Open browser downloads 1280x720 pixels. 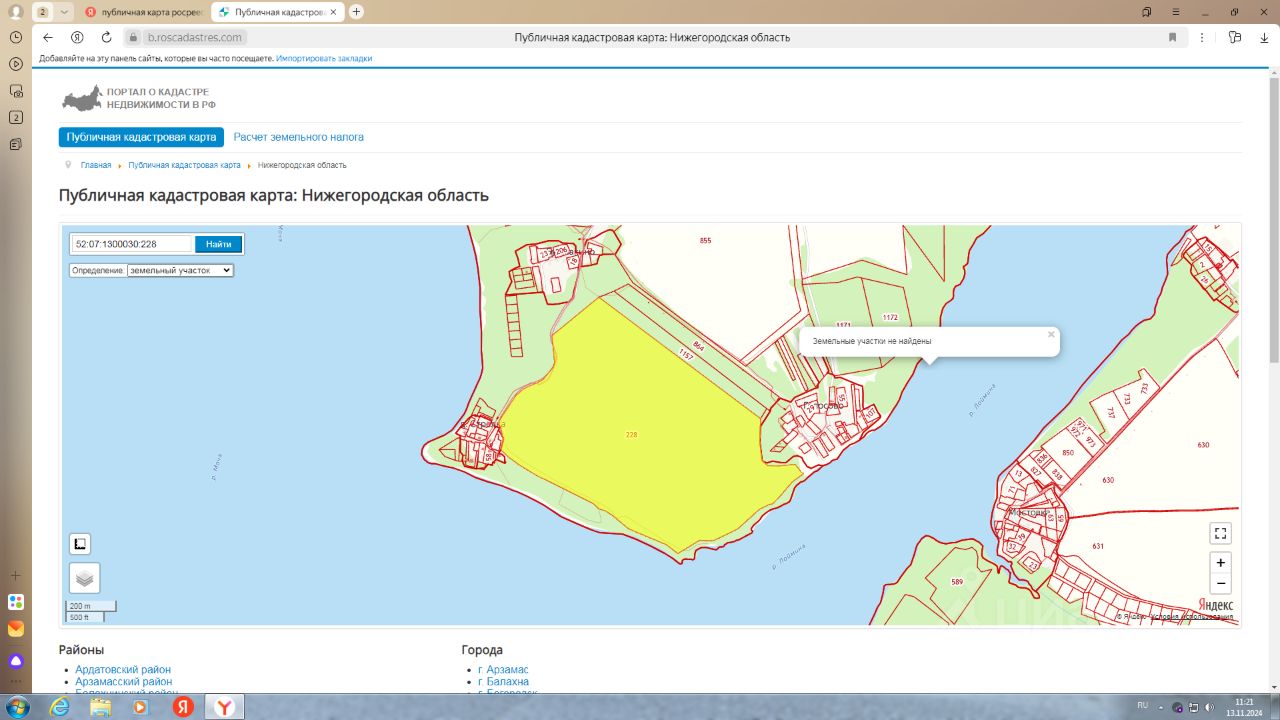[x=1263, y=37]
